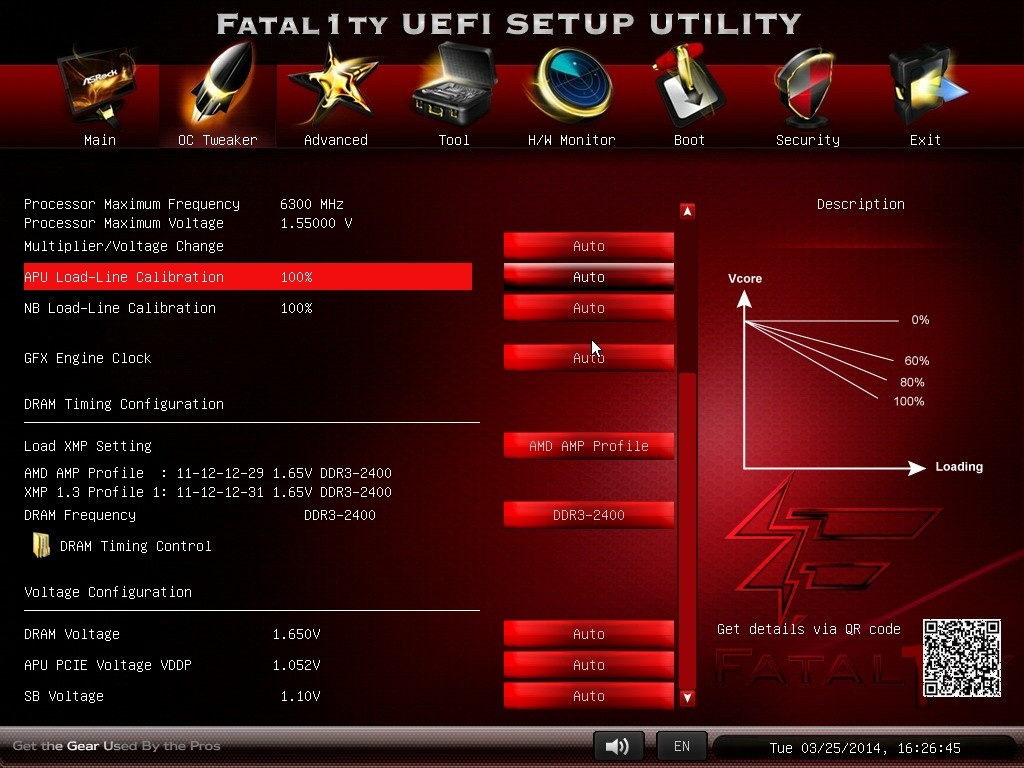This screenshot has width=1024, height=768.
Task: Open SB Voltage Auto dropdown
Action: tap(588, 696)
